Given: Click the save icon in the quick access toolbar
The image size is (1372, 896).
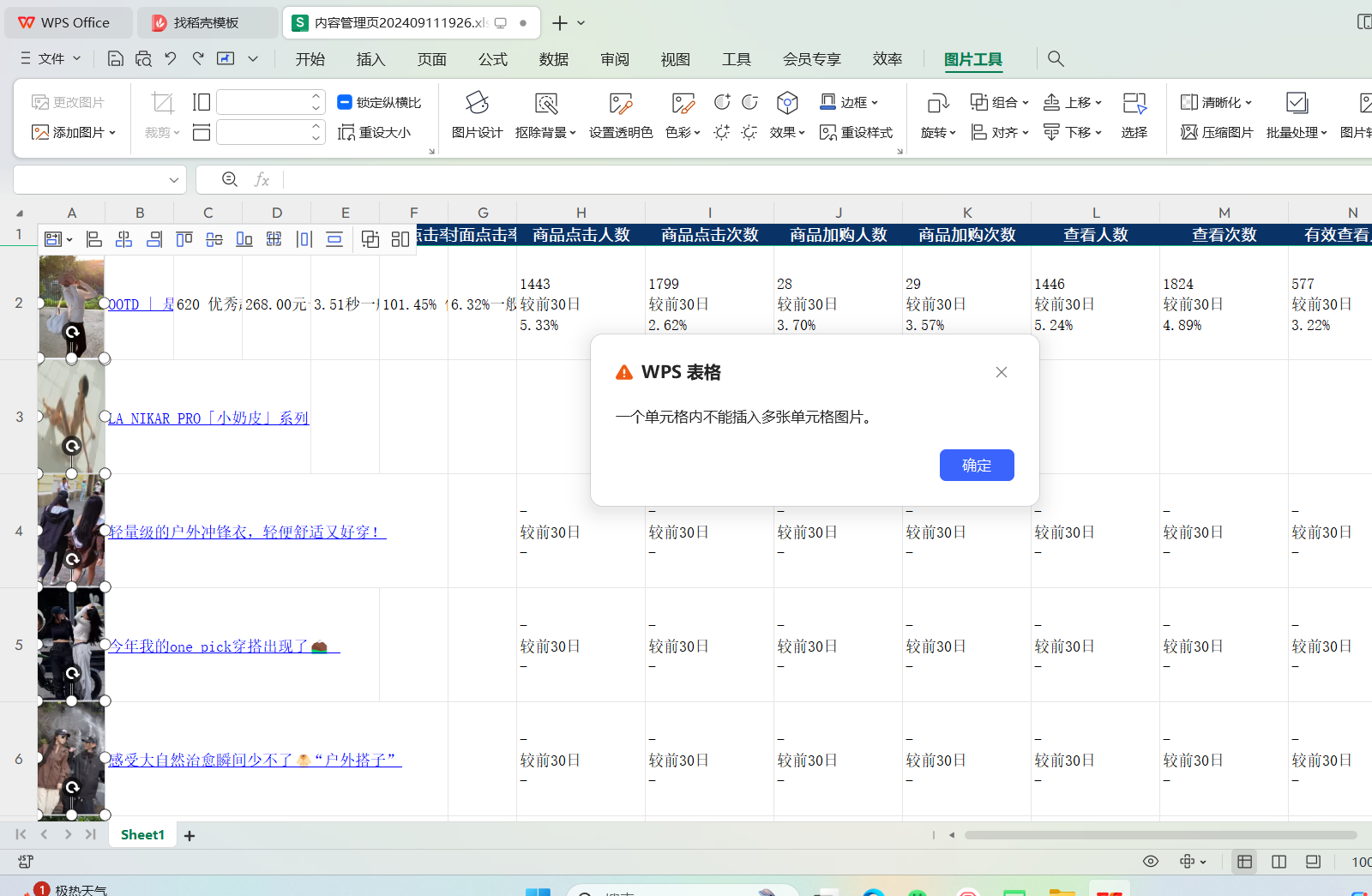Looking at the screenshot, I should click(x=116, y=58).
